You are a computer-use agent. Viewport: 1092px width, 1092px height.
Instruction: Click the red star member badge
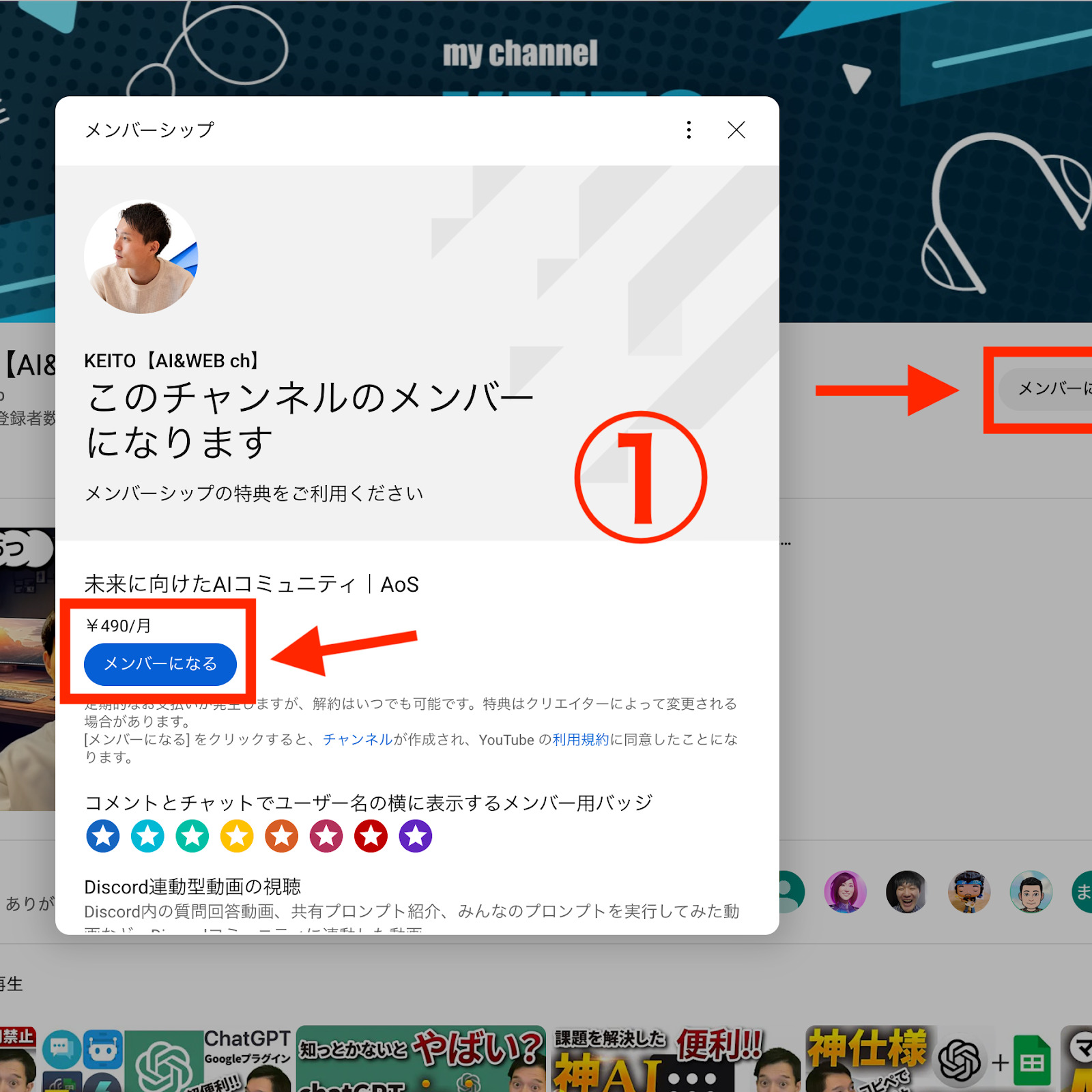(x=371, y=836)
